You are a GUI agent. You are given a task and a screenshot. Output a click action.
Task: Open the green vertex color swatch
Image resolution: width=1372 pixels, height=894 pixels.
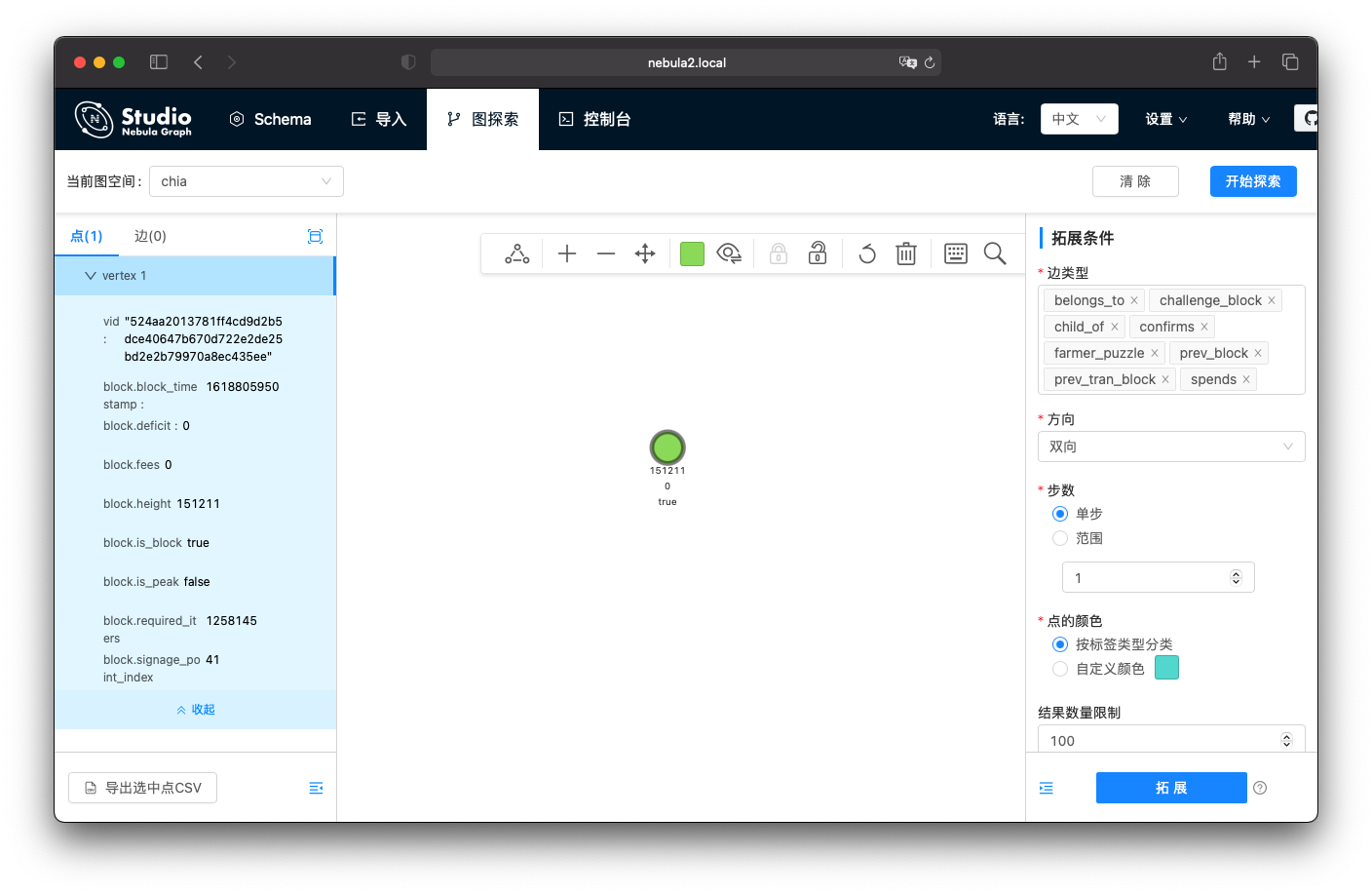(x=692, y=254)
